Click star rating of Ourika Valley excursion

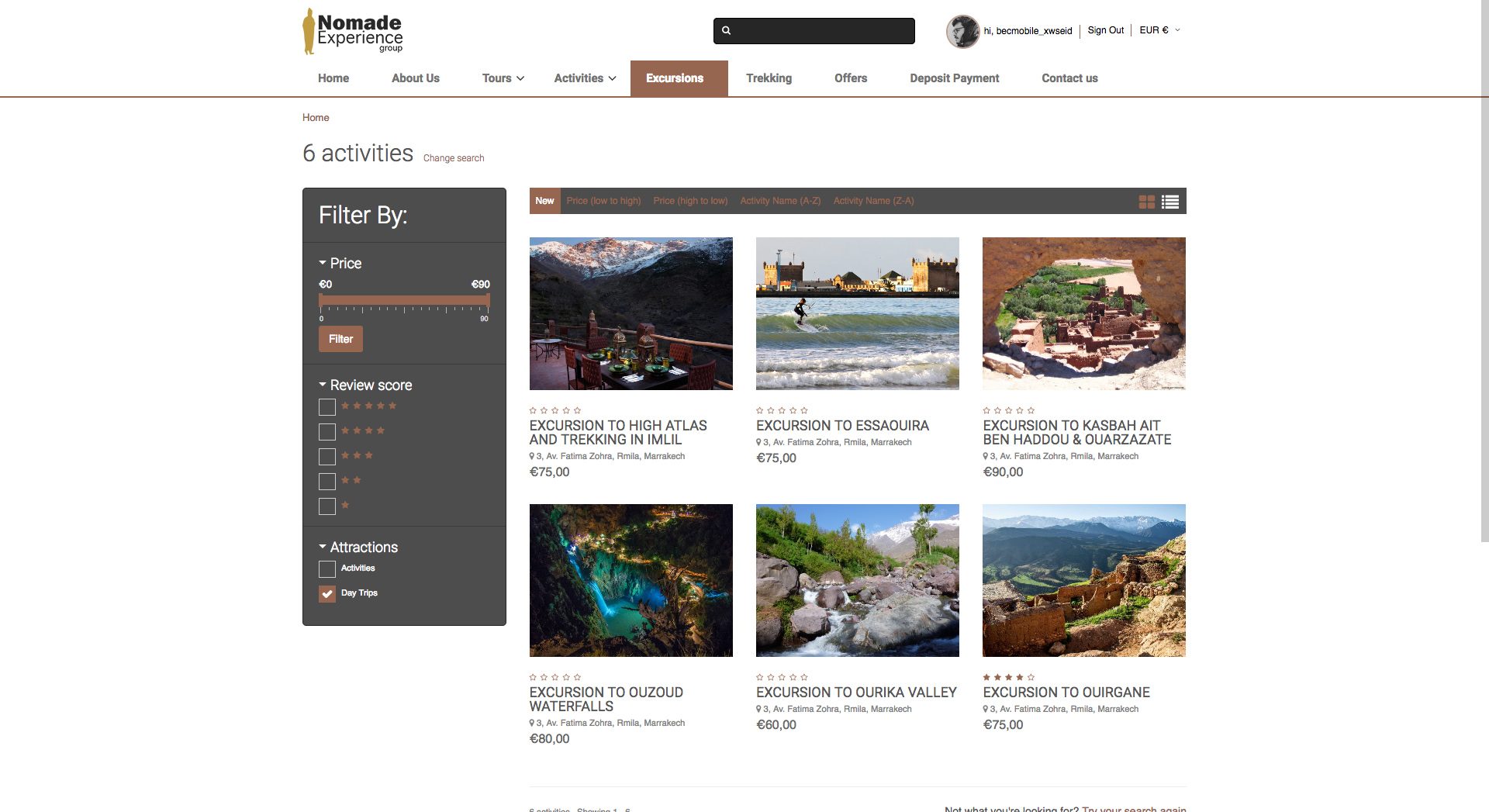tap(782, 677)
